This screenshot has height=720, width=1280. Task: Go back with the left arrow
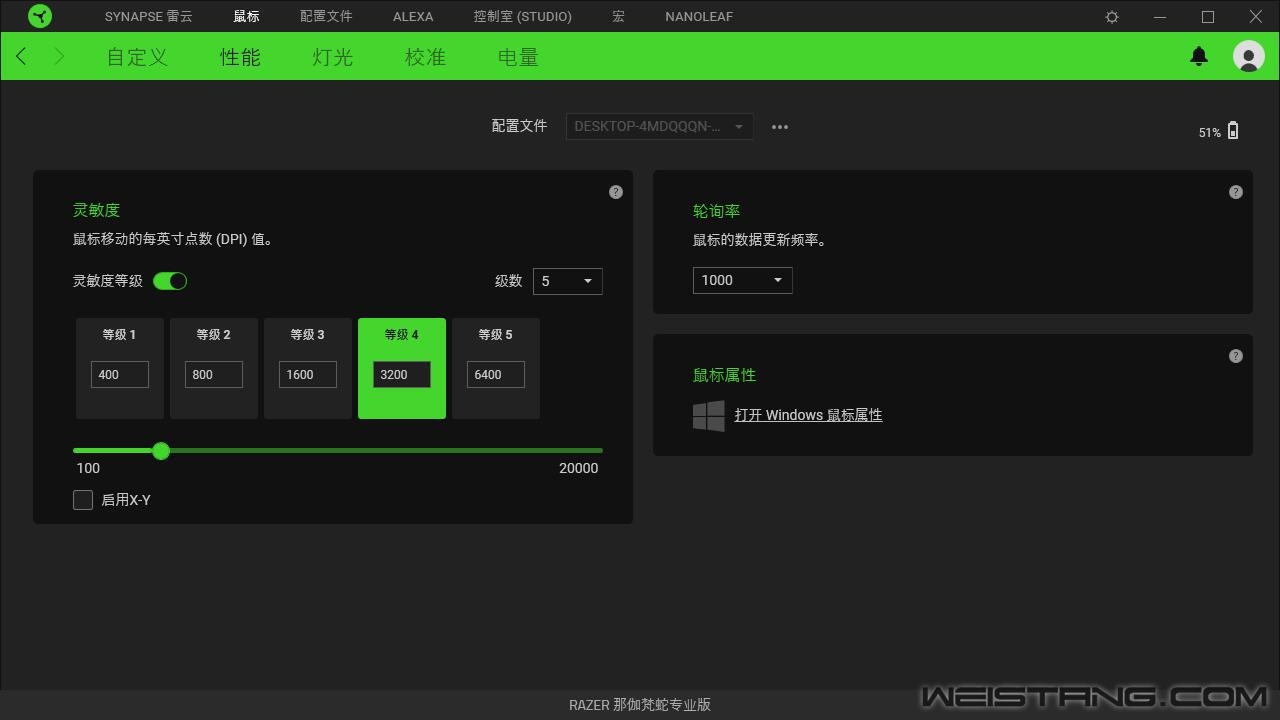click(x=22, y=56)
